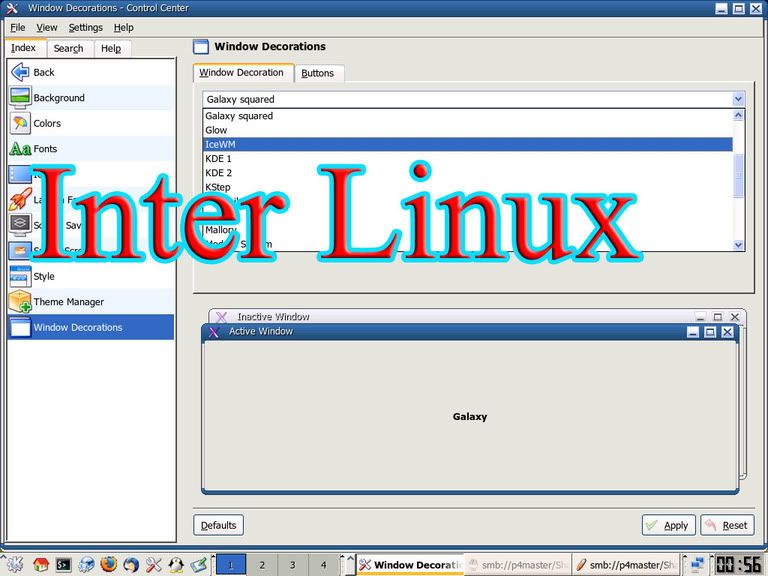The image size is (768, 576).
Task: Switch to the Help sidebar tab
Action: pos(111,48)
